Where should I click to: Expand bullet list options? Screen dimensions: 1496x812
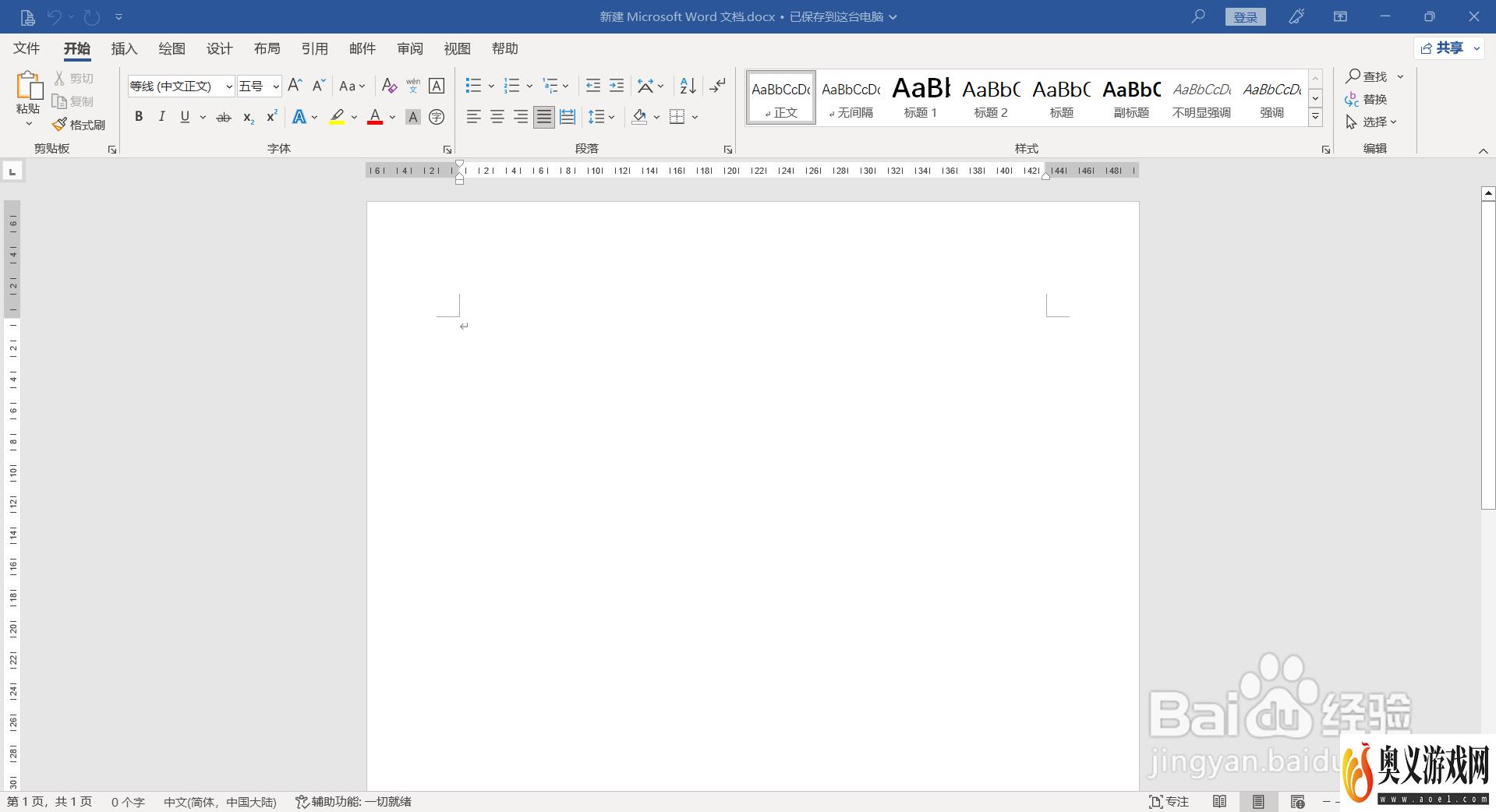point(491,86)
